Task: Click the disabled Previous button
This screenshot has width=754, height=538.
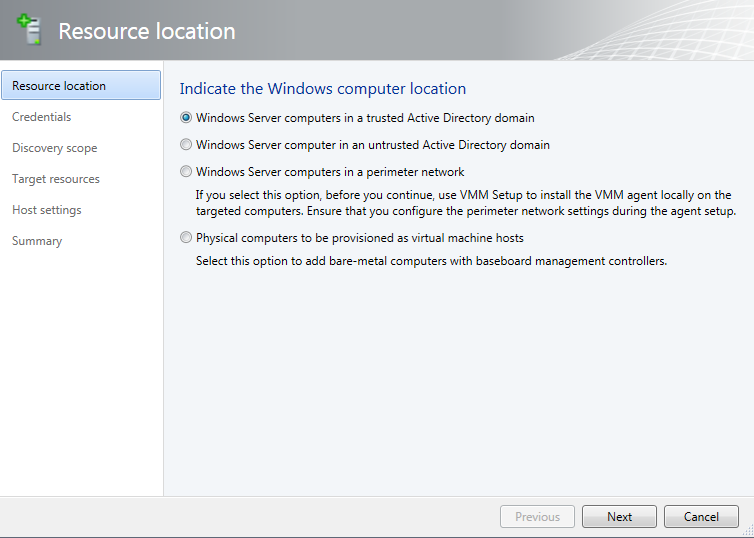Action: click(x=537, y=516)
